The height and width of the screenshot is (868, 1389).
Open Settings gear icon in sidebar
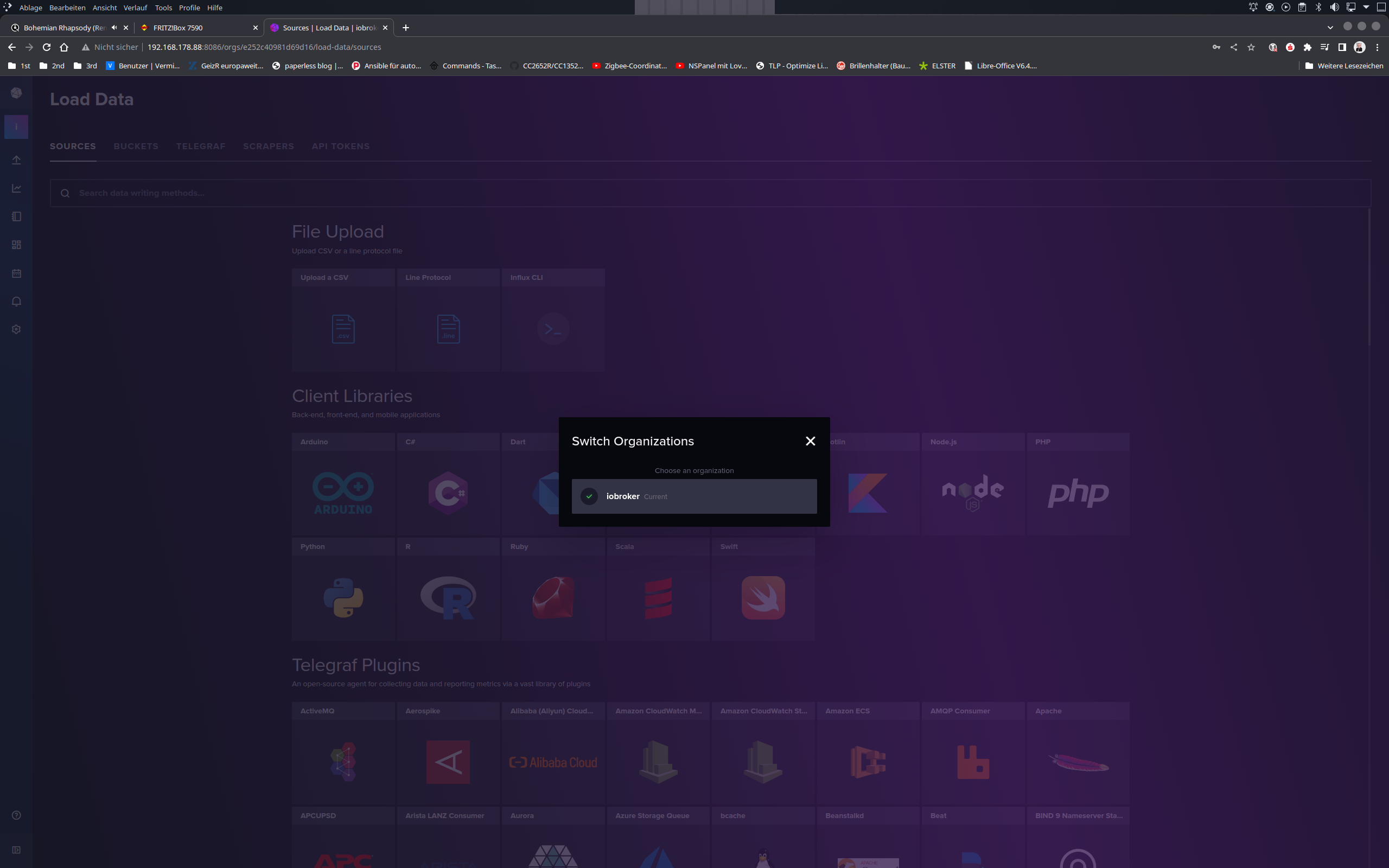pos(16,329)
